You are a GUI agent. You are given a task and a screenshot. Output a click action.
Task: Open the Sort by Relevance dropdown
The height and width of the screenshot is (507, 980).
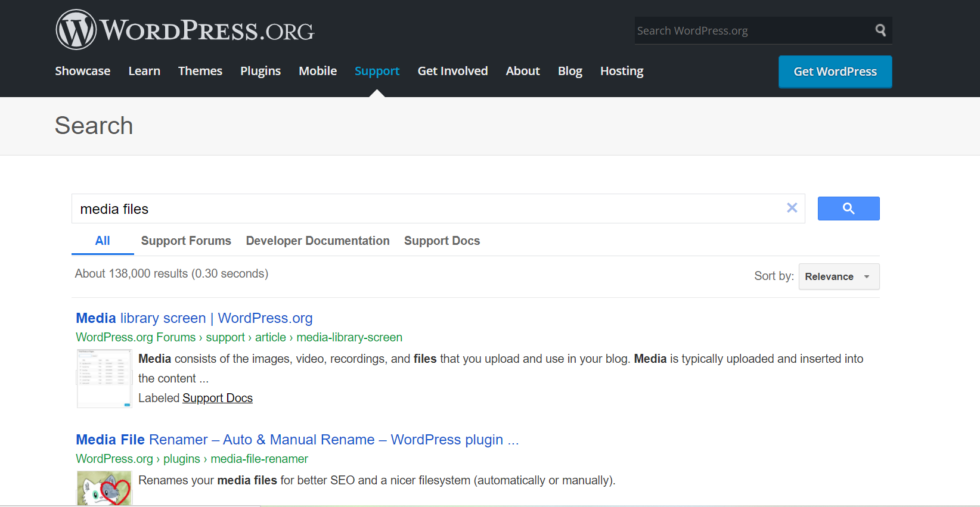point(839,276)
